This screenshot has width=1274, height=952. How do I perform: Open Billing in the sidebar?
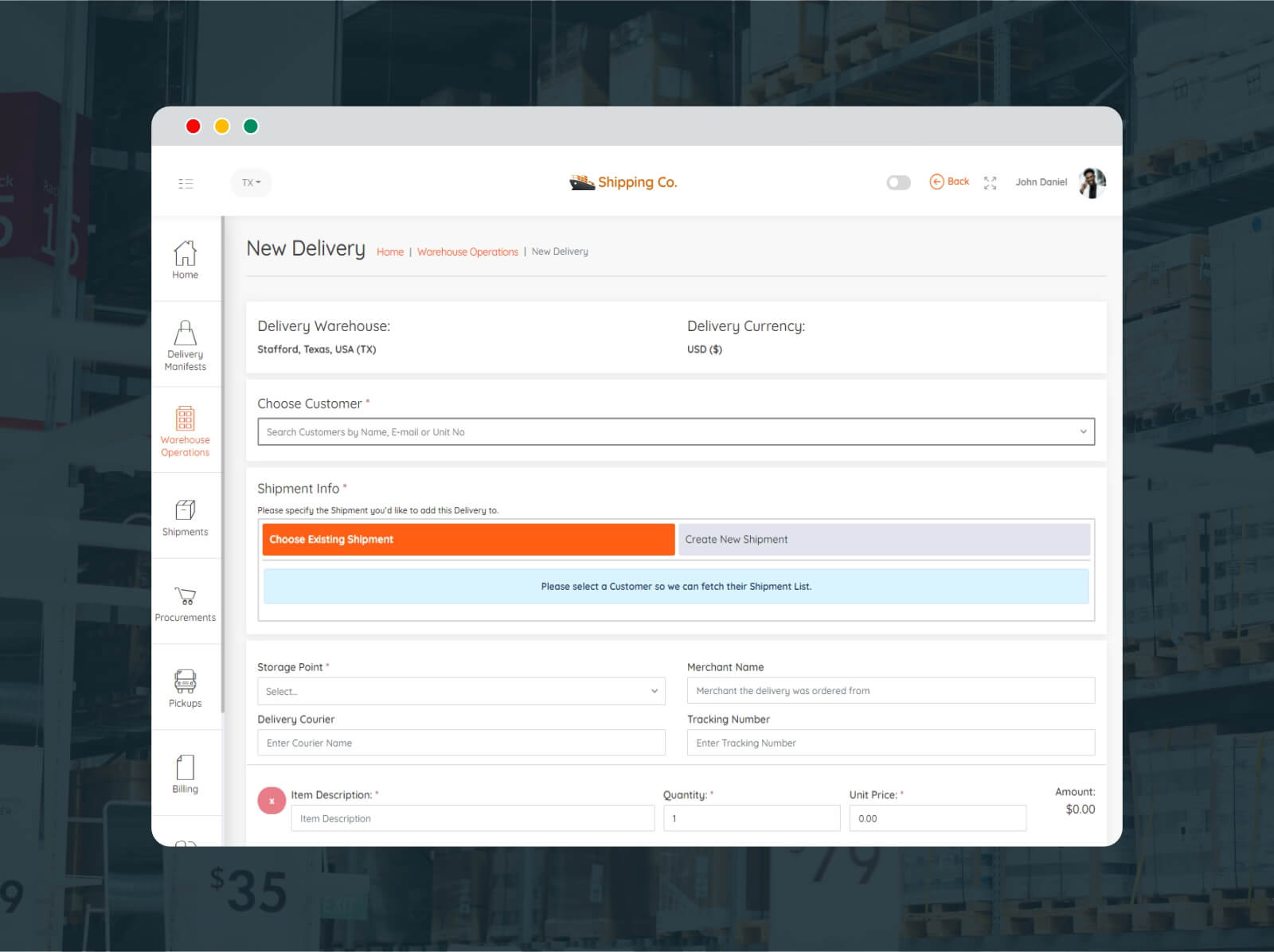point(186,774)
